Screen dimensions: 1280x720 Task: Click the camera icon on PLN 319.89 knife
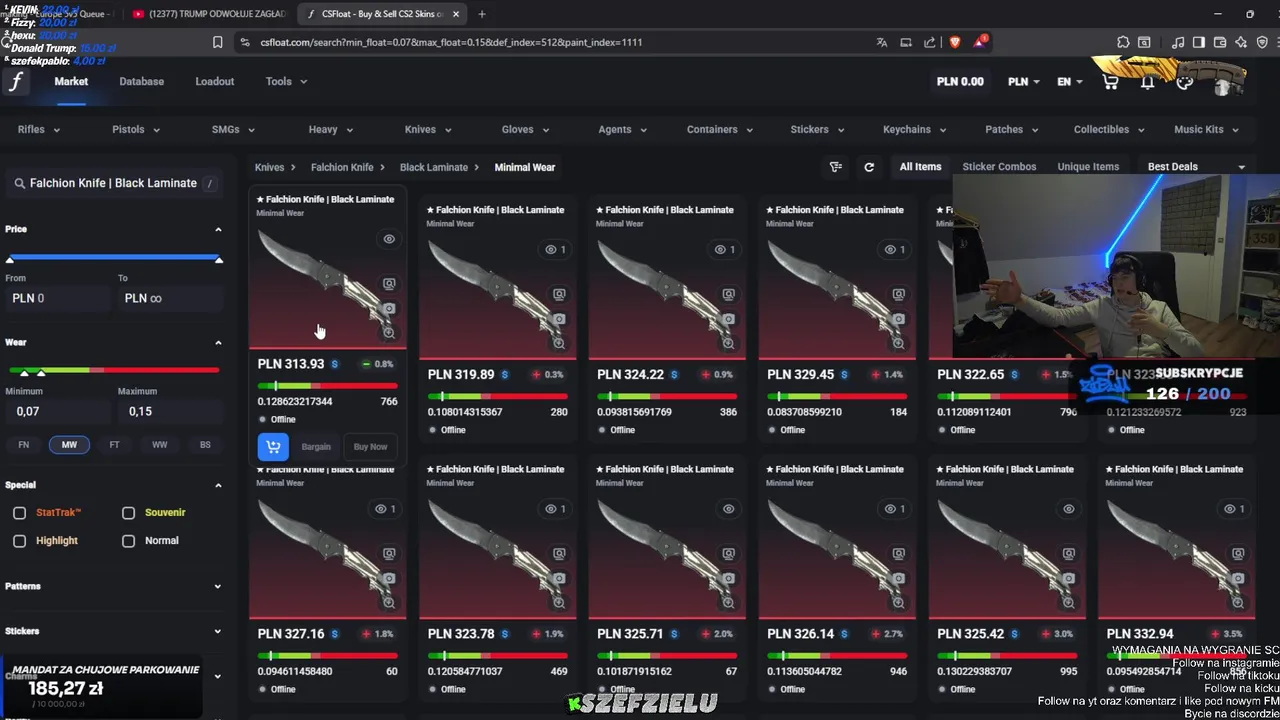tap(559, 318)
